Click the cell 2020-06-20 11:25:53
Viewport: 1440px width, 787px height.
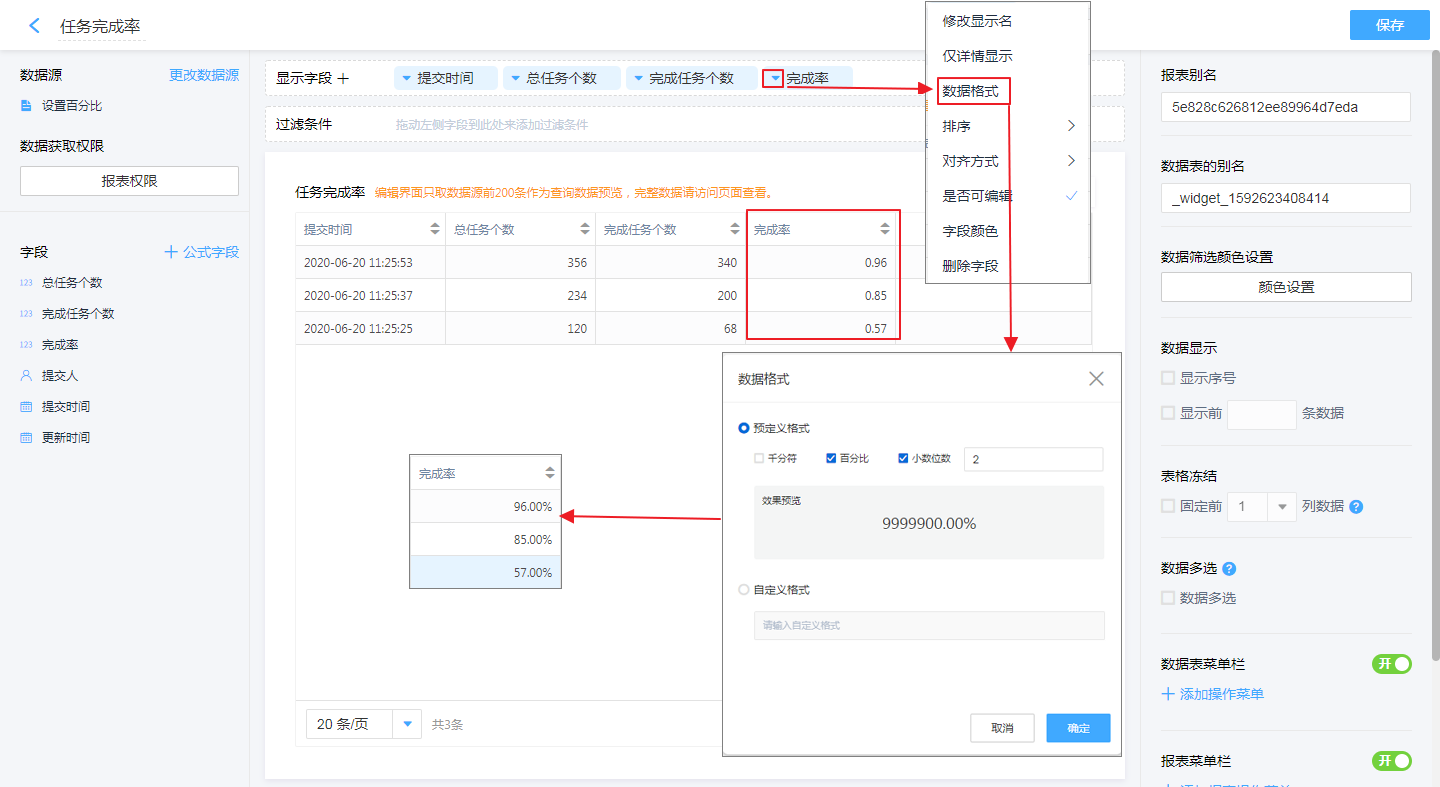click(x=370, y=263)
